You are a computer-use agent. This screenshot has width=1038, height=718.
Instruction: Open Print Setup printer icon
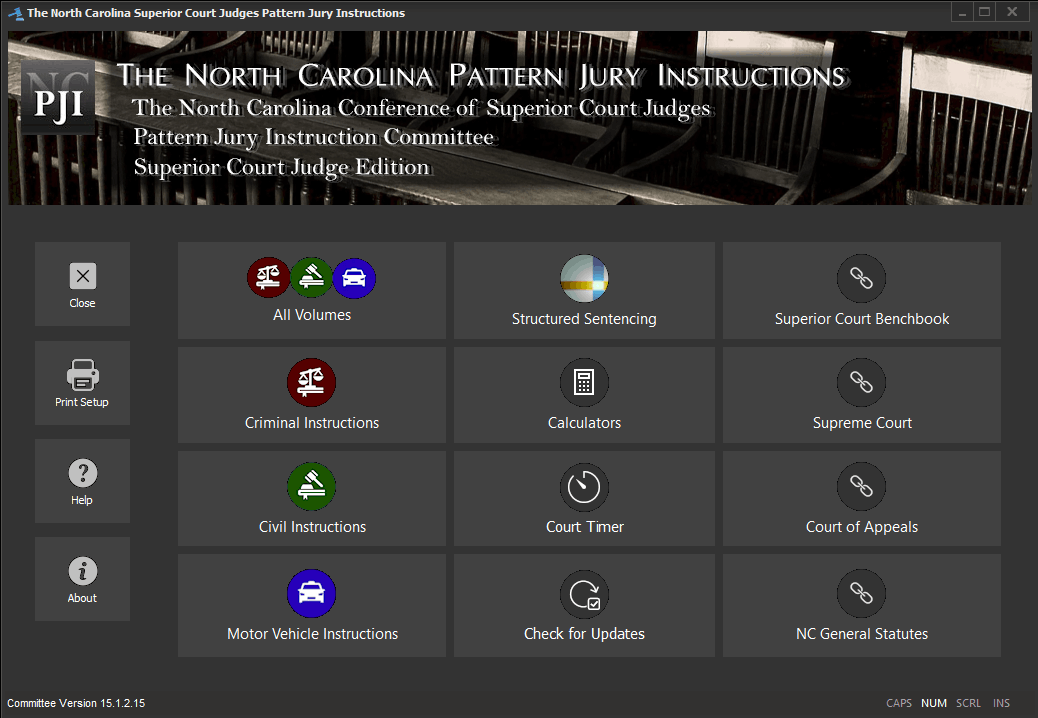tap(83, 375)
